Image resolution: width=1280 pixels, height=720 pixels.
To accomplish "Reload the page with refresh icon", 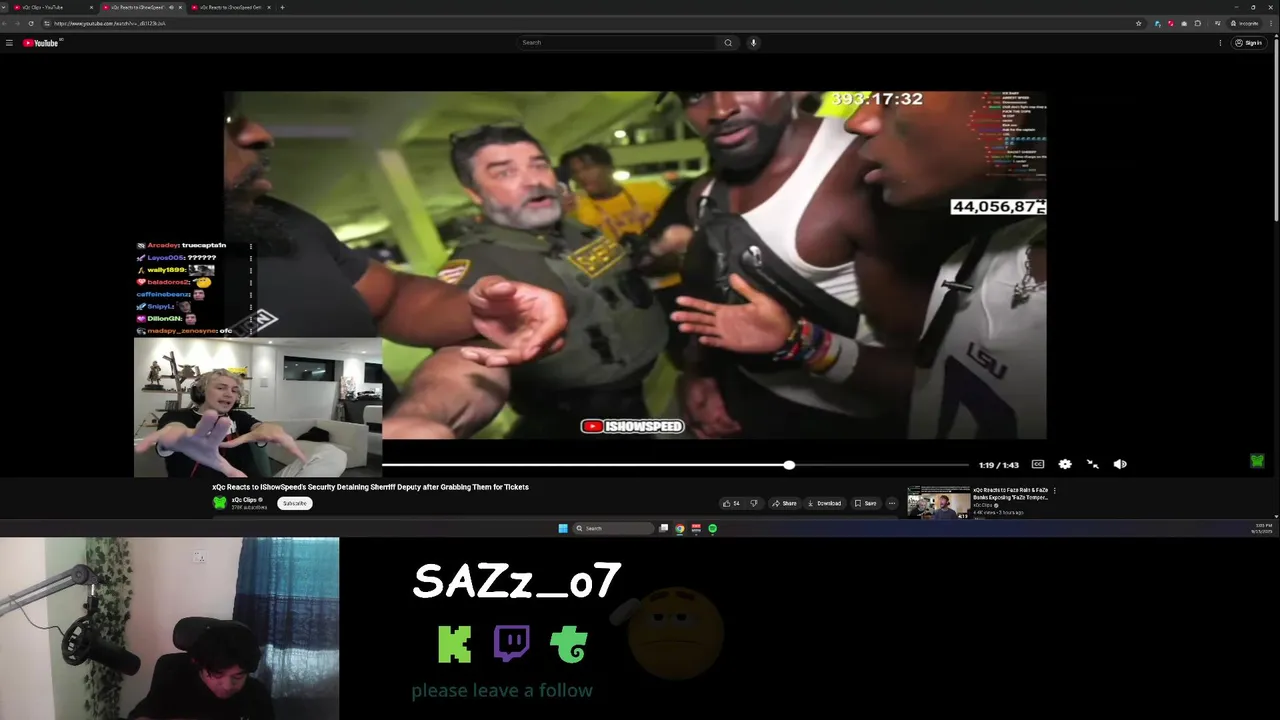I will [x=31, y=23].
